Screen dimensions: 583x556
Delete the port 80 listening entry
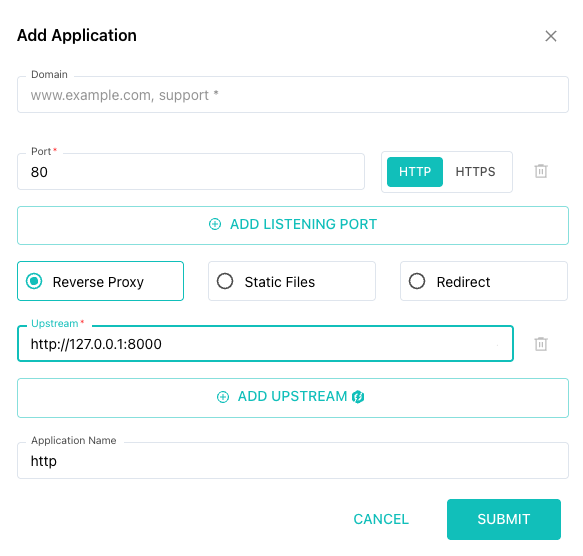541,171
